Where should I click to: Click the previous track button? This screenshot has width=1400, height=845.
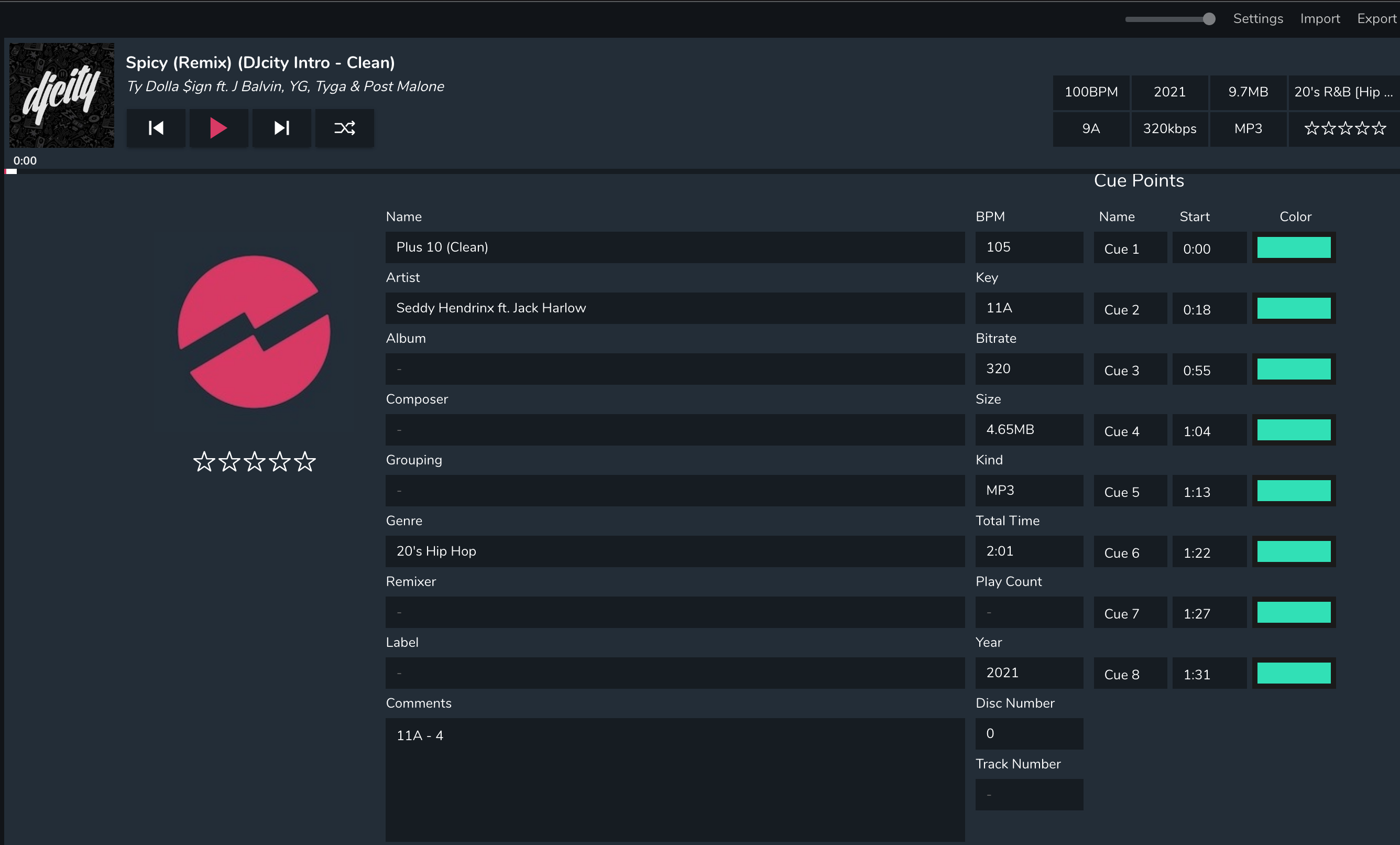[156, 128]
